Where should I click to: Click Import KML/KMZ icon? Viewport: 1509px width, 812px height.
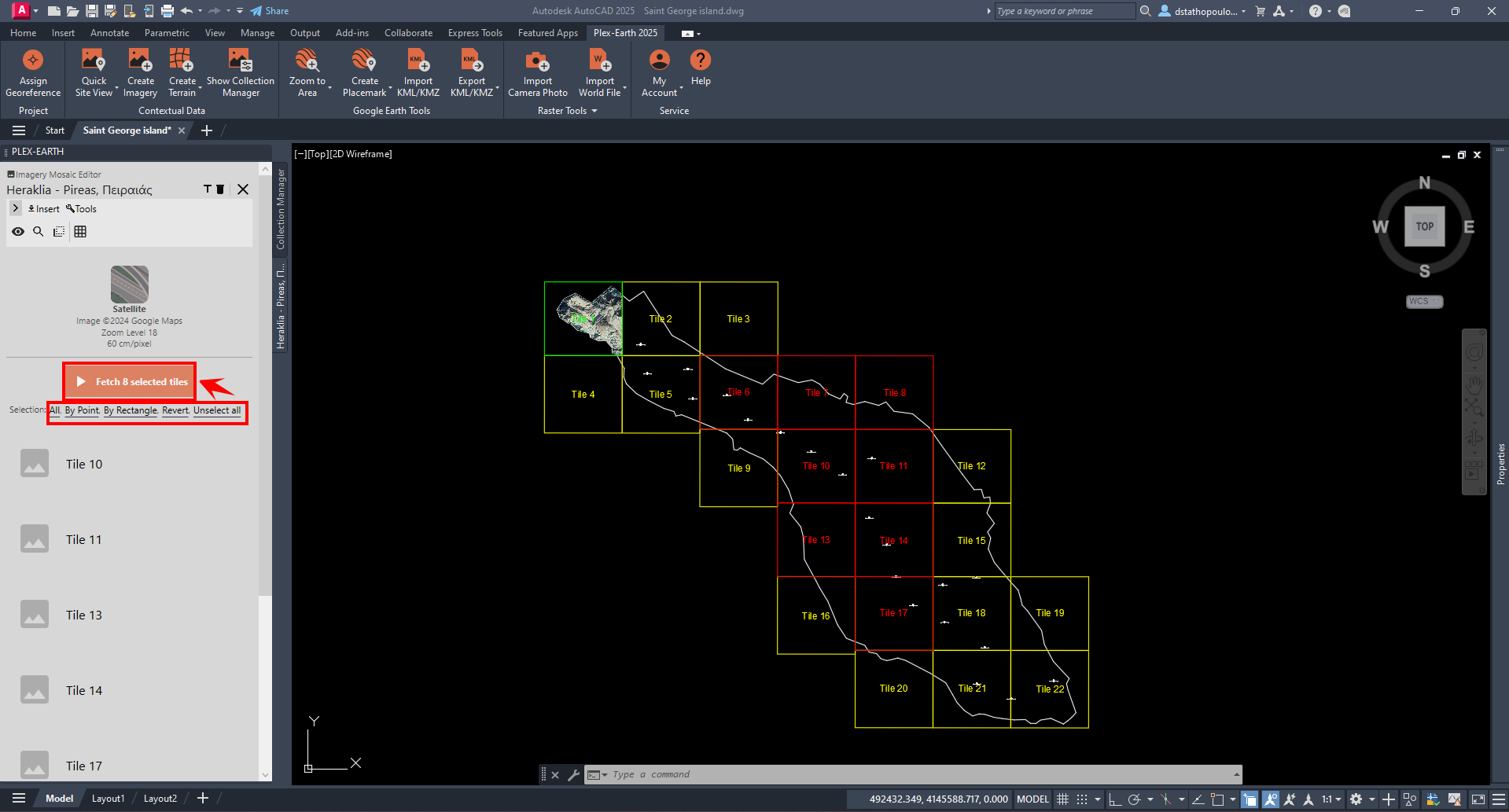click(418, 61)
